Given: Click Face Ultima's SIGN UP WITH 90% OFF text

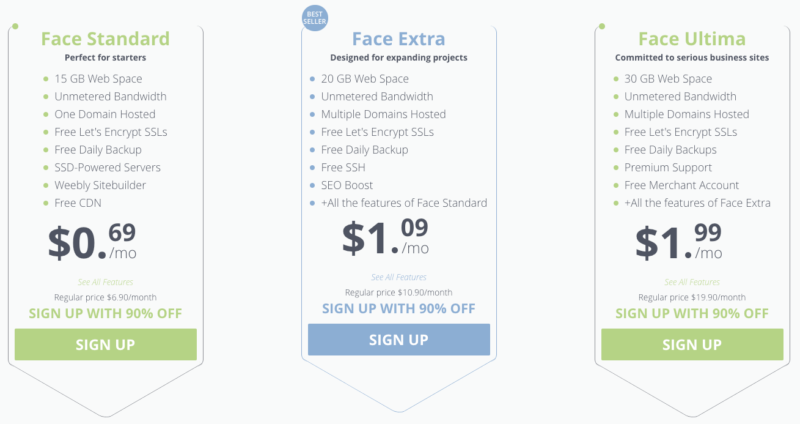Looking at the screenshot, I should (692, 313).
